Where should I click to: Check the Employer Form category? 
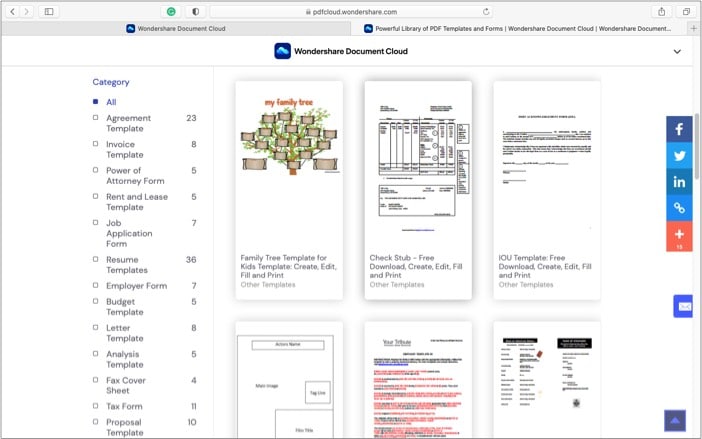[x=95, y=285]
